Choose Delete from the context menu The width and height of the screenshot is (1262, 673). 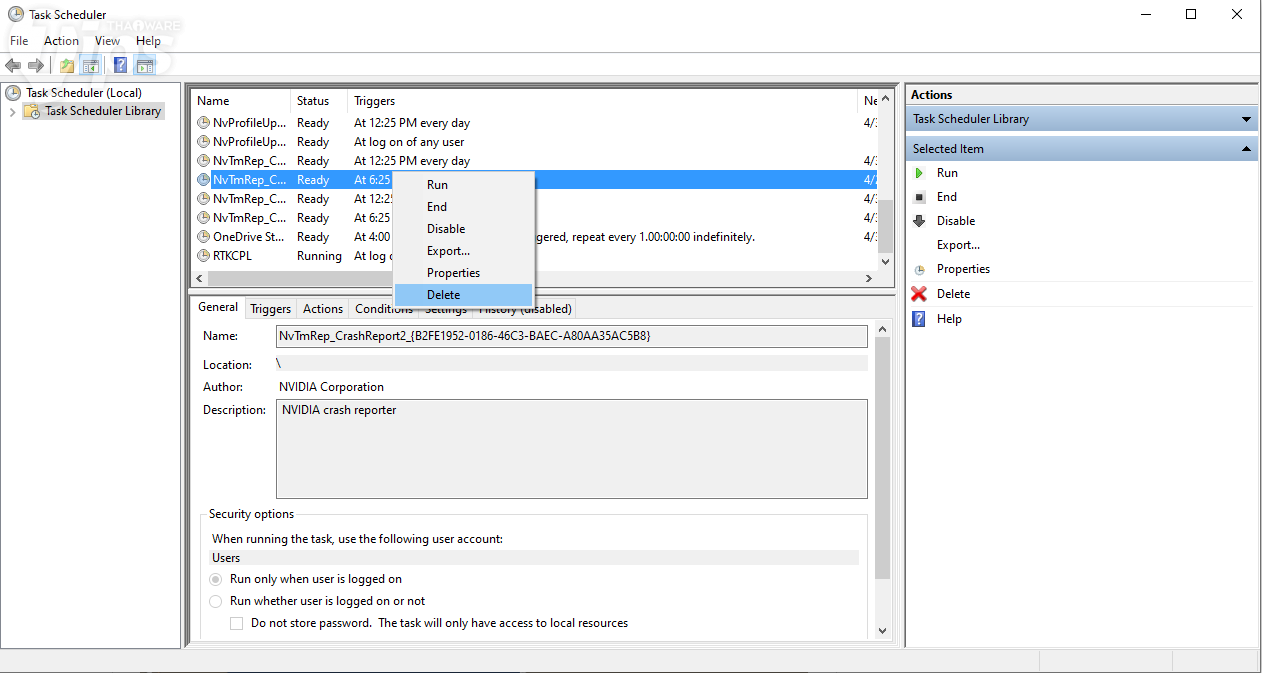point(443,295)
